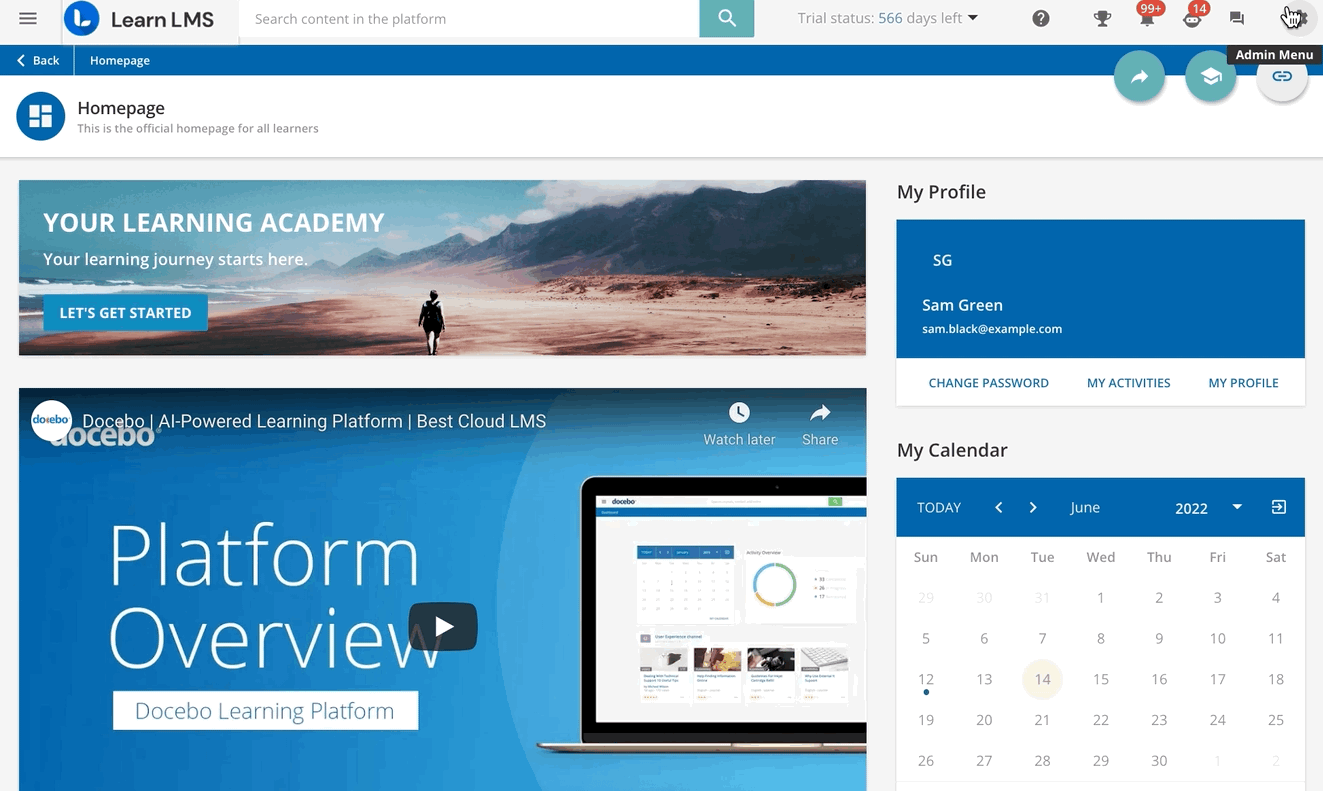Click LET'S GET STARTED button
1323x791 pixels.
click(125, 313)
